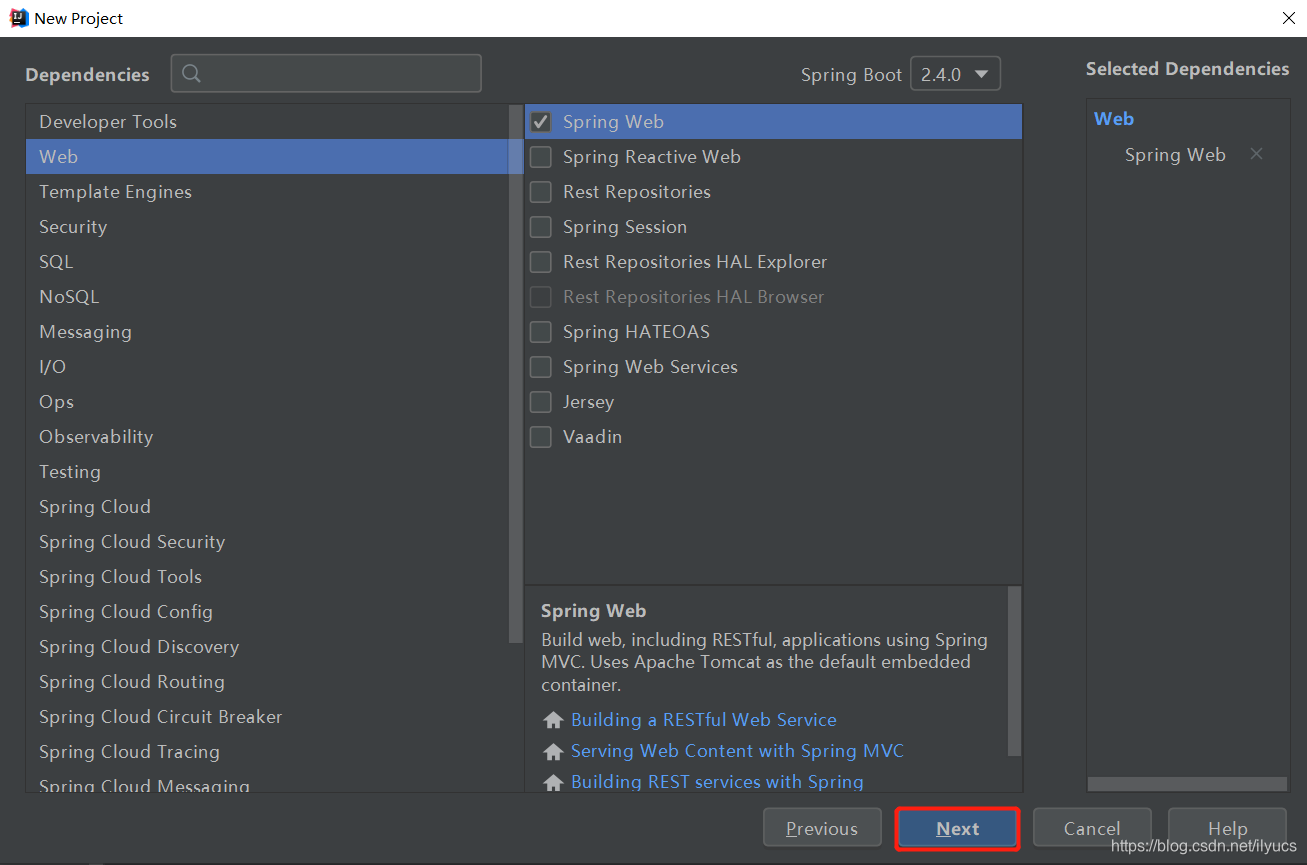Screen dimensions: 1307x865
Task: Open the Messaging category
Action: [x=268, y=332]
